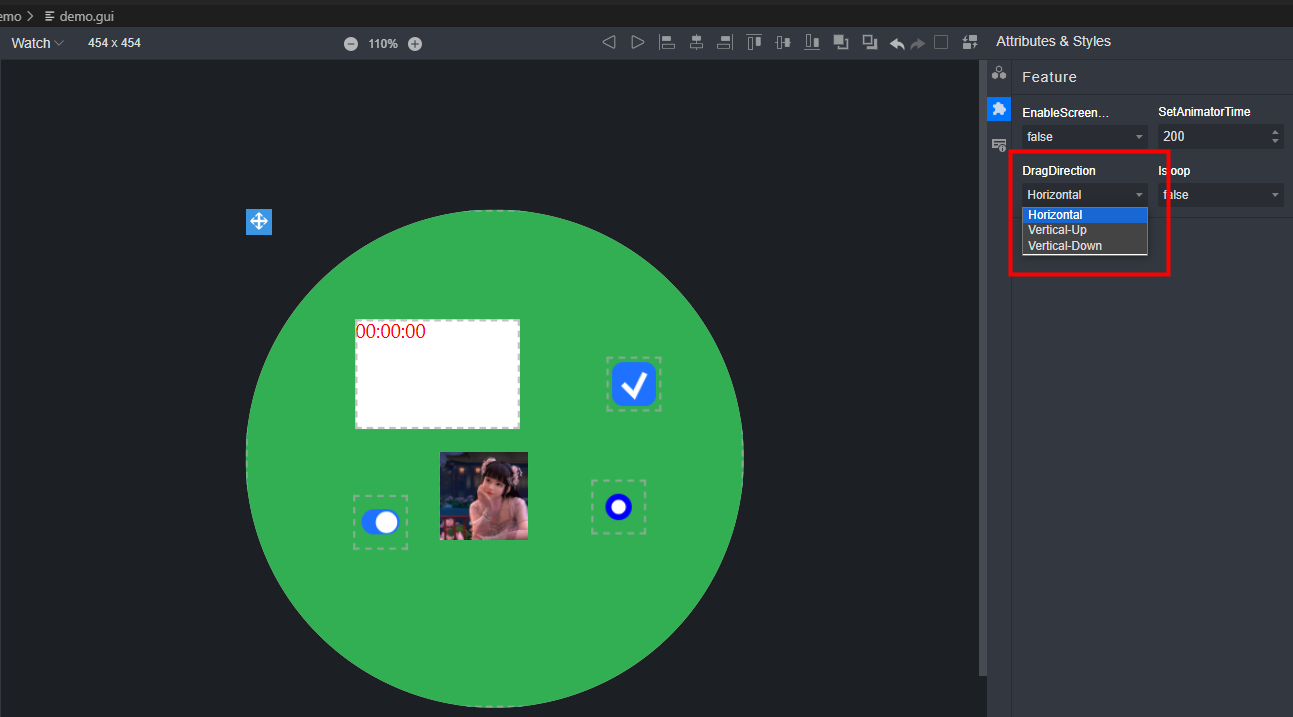1293x717 pixels.
Task: Choose Vertical-Down from DragDirection list
Action: pyautogui.click(x=1064, y=246)
